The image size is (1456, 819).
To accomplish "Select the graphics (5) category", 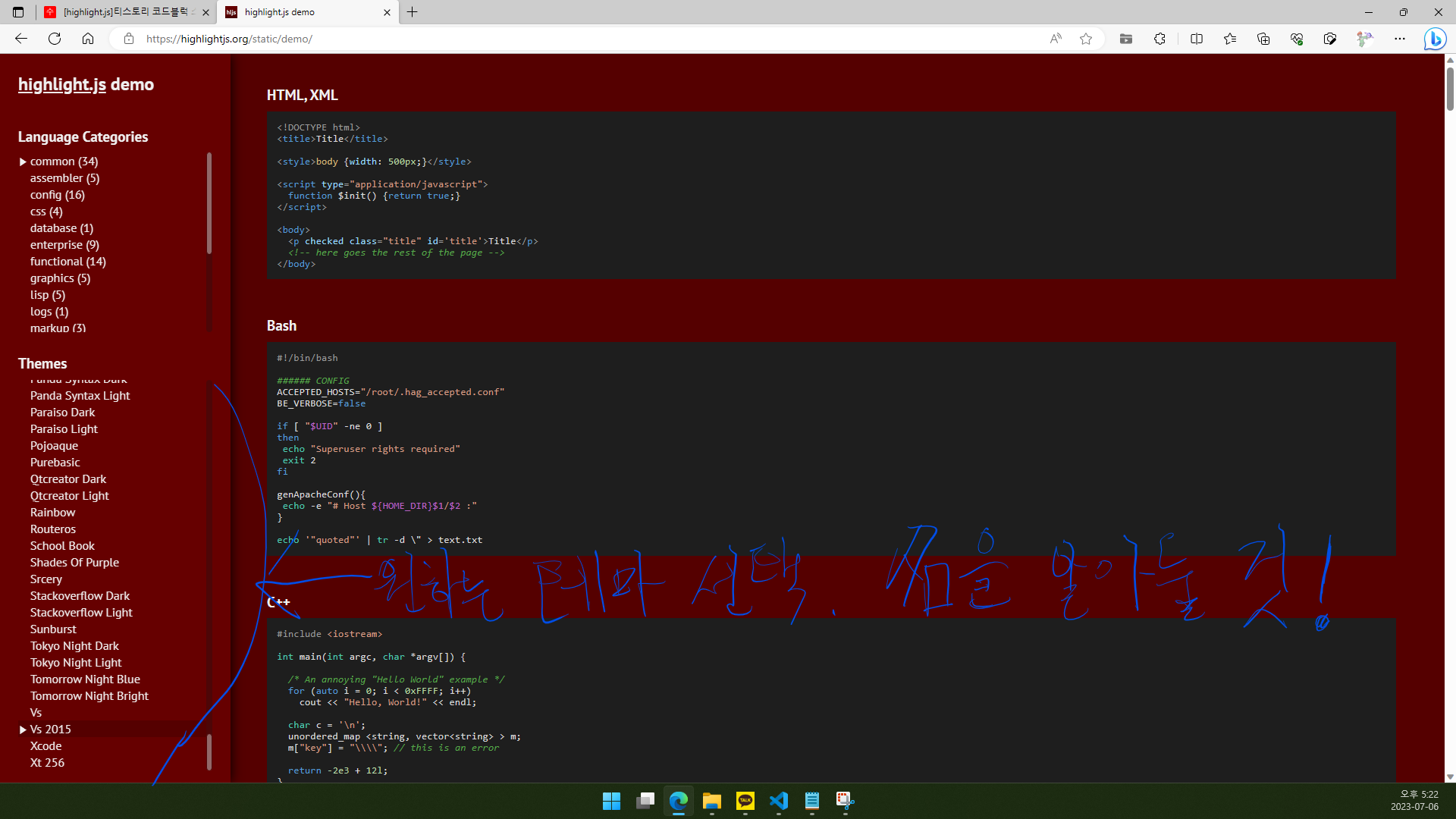I will [60, 278].
